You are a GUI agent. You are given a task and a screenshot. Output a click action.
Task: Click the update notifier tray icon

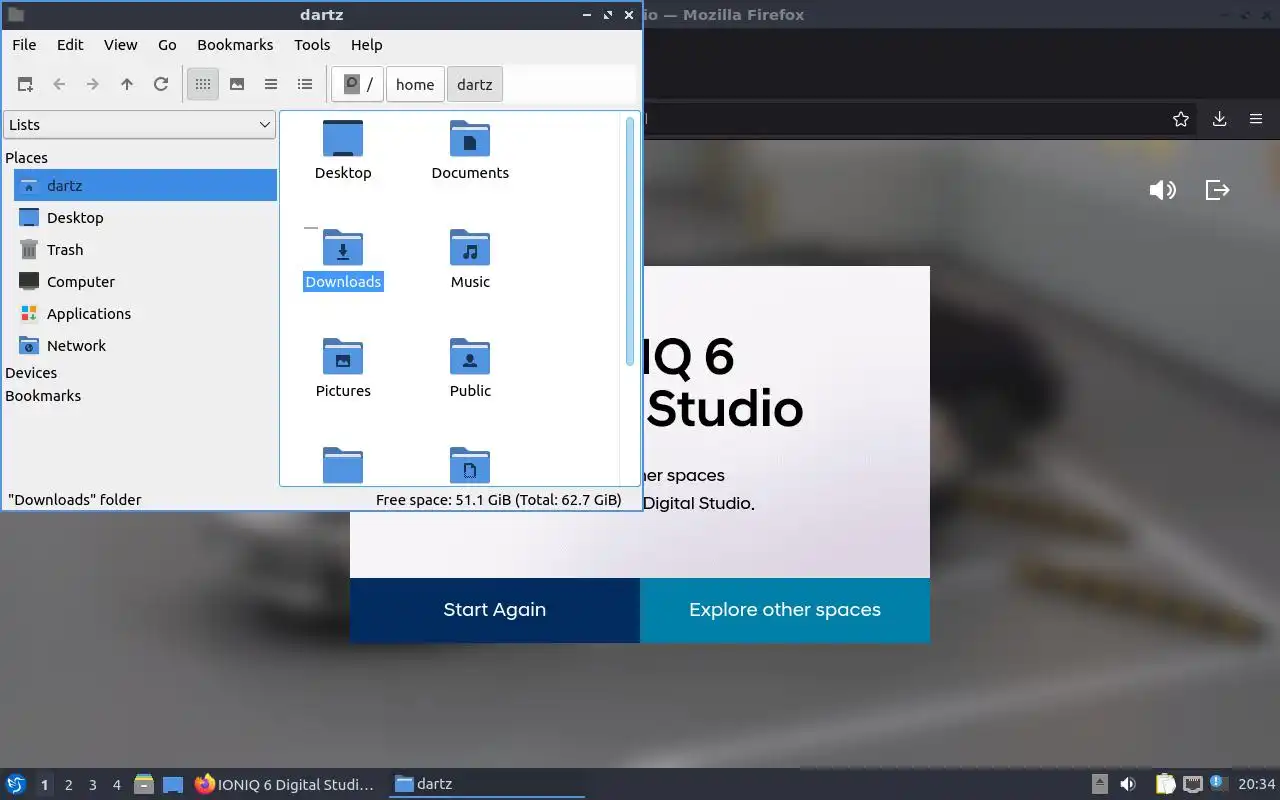pos(1218,784)
